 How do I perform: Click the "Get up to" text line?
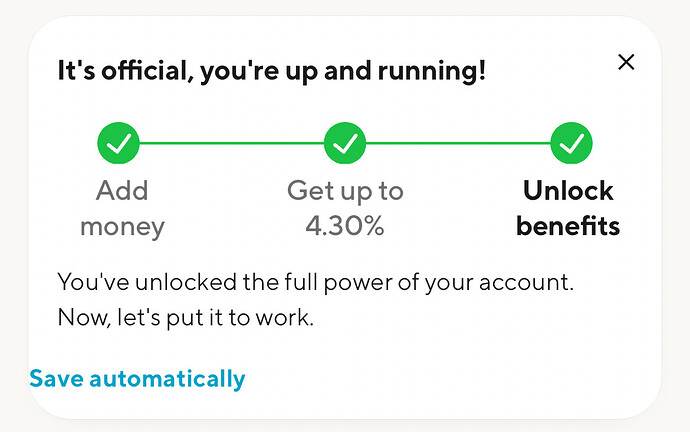point(346,190)
